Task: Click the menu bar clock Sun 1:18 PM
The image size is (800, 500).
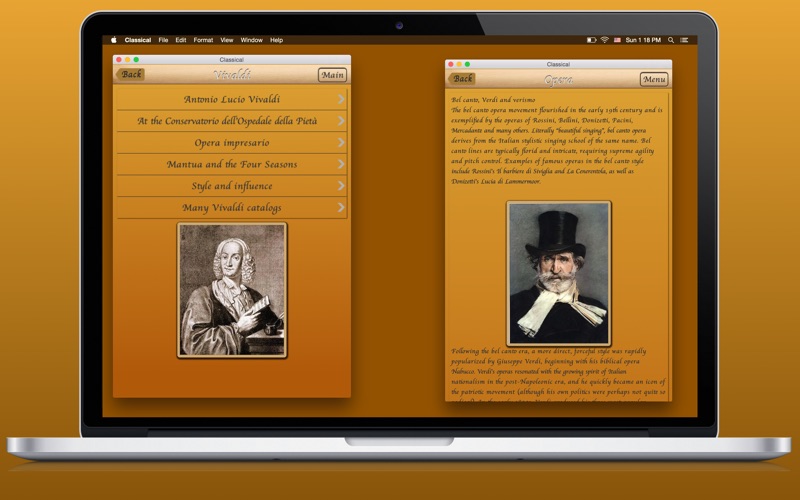Action: click(x=643, y=40)
